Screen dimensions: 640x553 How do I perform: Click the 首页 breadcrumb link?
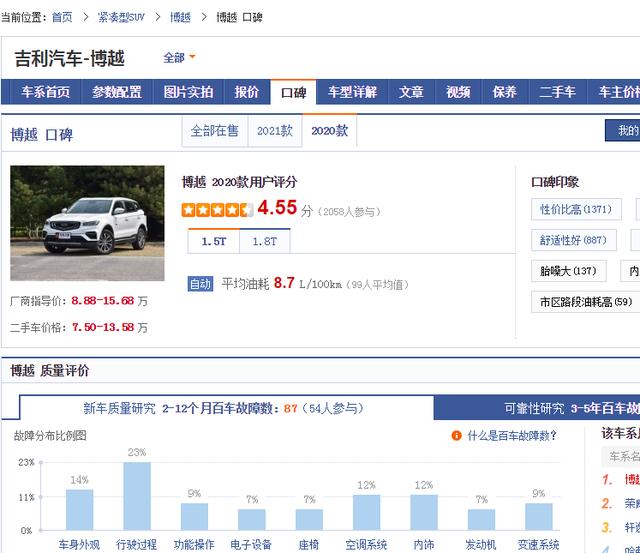(x=62, y=17)
